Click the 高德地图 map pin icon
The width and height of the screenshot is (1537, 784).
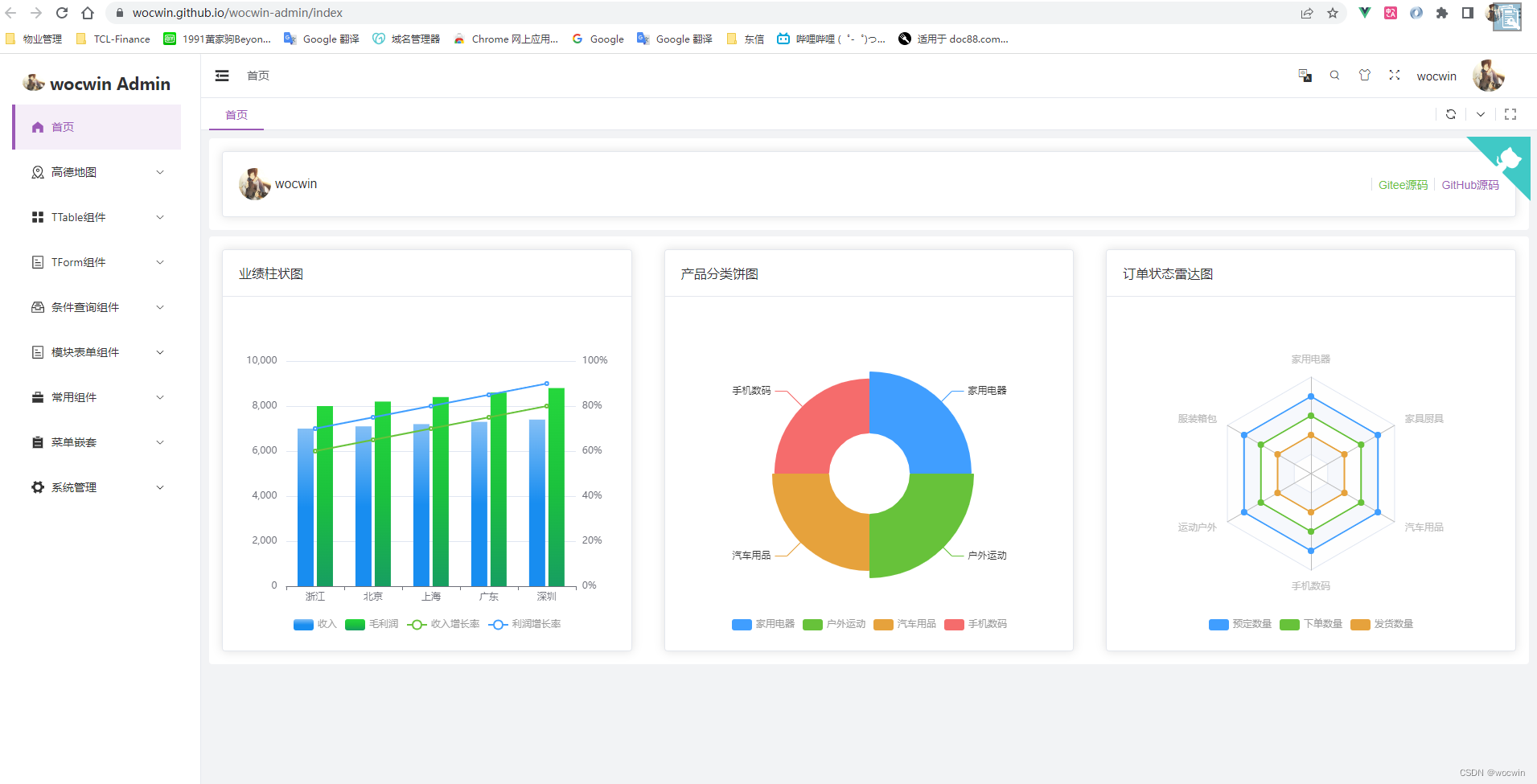click(x=38, y=172)
